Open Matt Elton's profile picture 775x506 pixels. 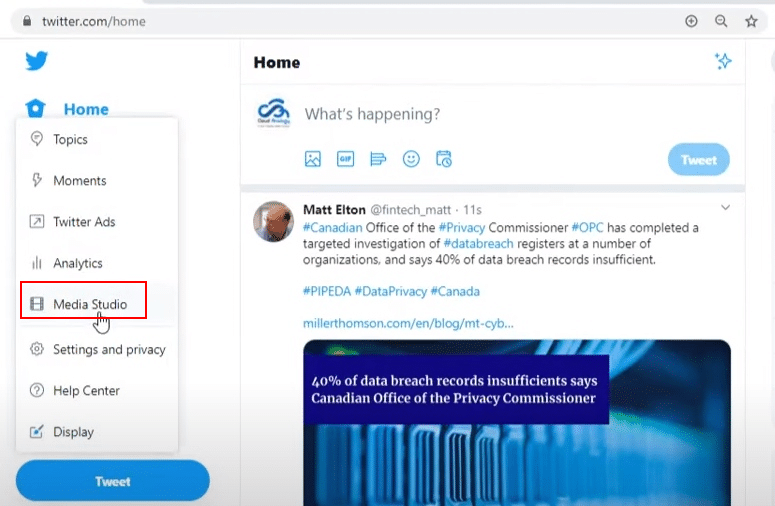(x=273, y=221)
